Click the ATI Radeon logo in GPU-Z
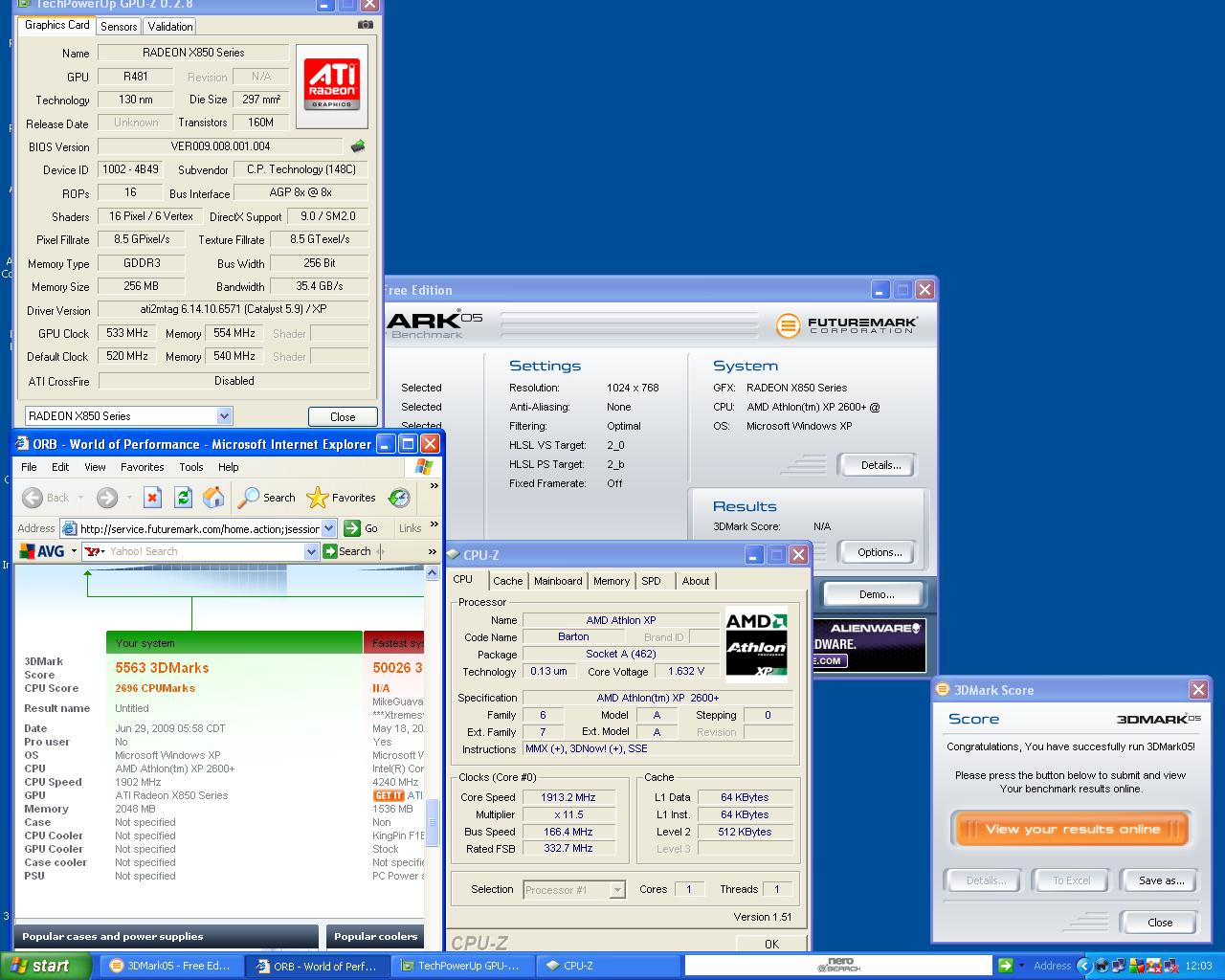This screenshot has height=980, width=1225. 332,86
